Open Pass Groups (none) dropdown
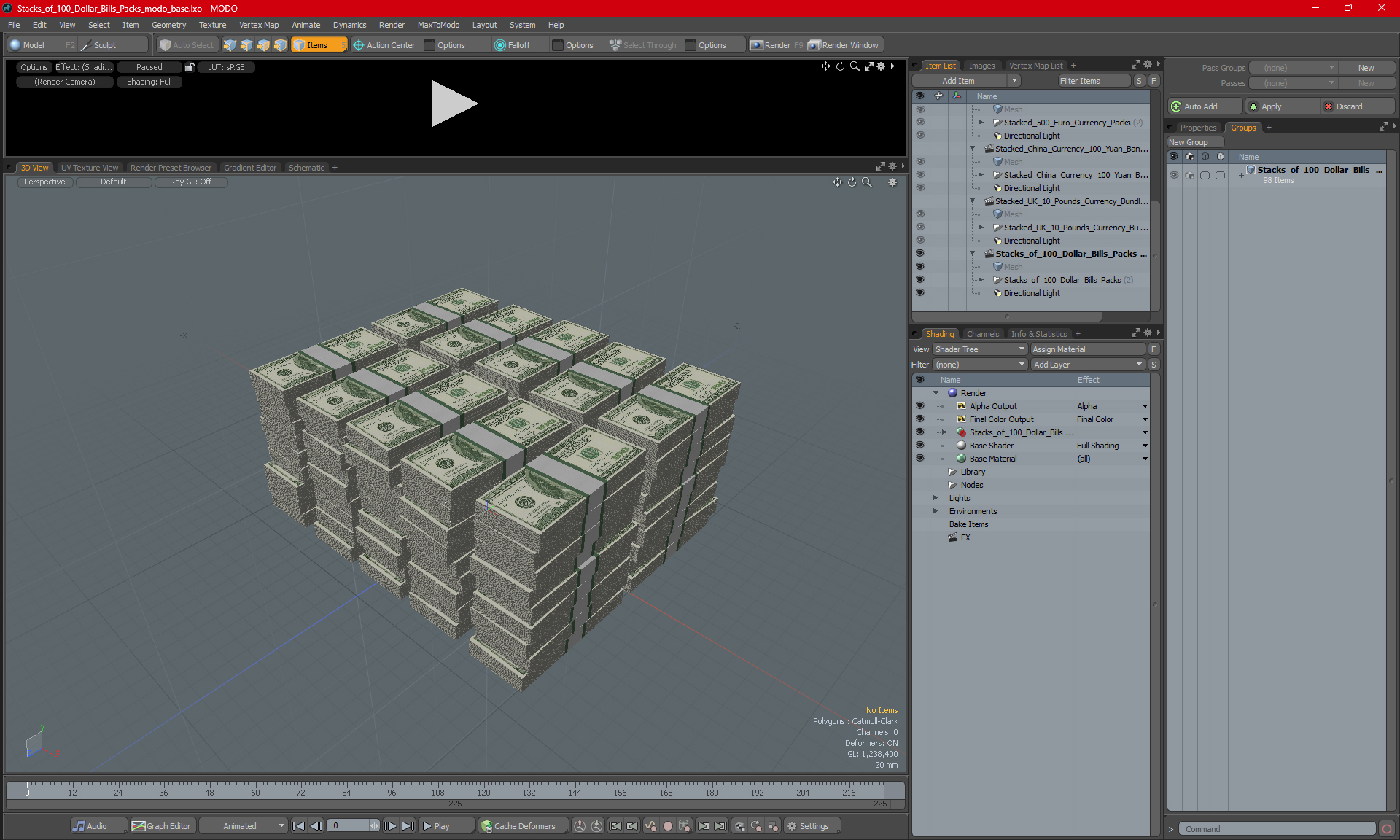The width and height of the screenshot is (1400, 840). tap(1293, 68)
